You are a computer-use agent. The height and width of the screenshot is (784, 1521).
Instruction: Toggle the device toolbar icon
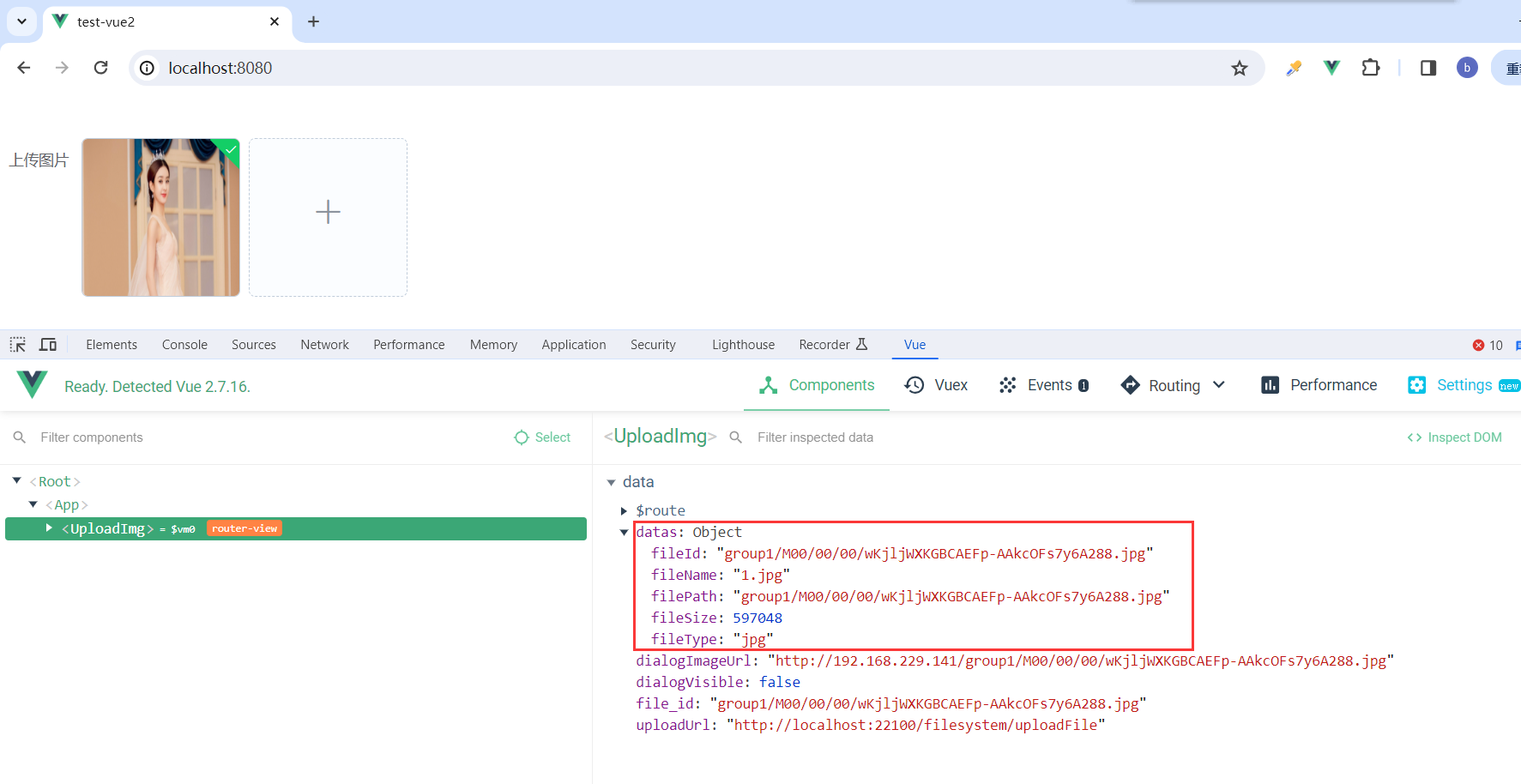click(48, 345)
